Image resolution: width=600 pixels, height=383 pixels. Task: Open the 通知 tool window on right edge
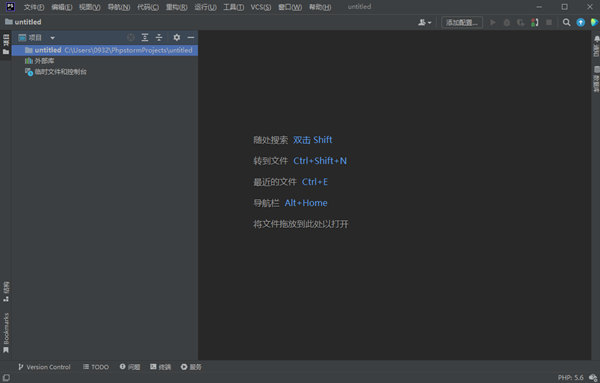click(x=596, y=46)
